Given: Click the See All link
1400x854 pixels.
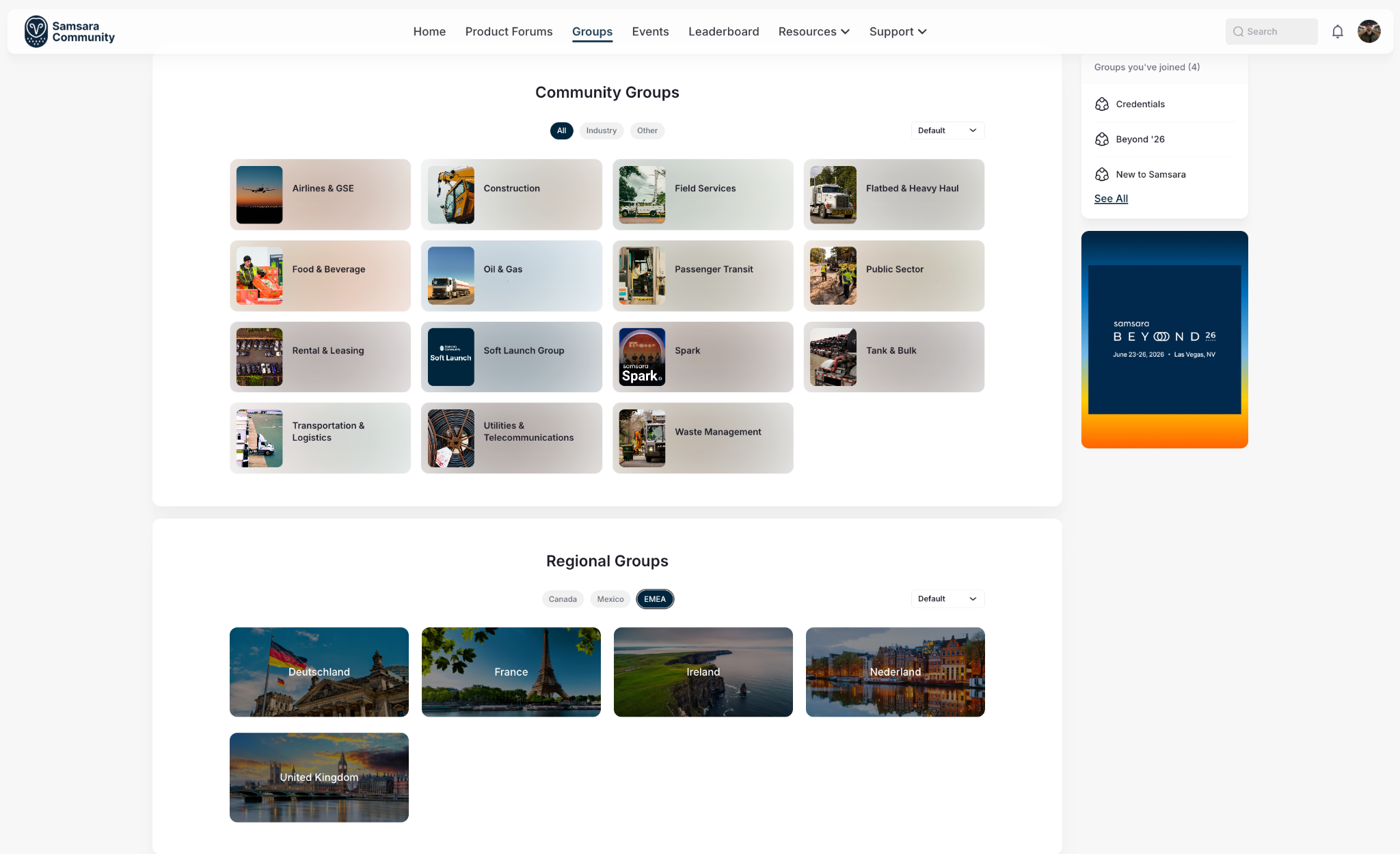Looking at the screenshot, I should [x=1111, y=198].
